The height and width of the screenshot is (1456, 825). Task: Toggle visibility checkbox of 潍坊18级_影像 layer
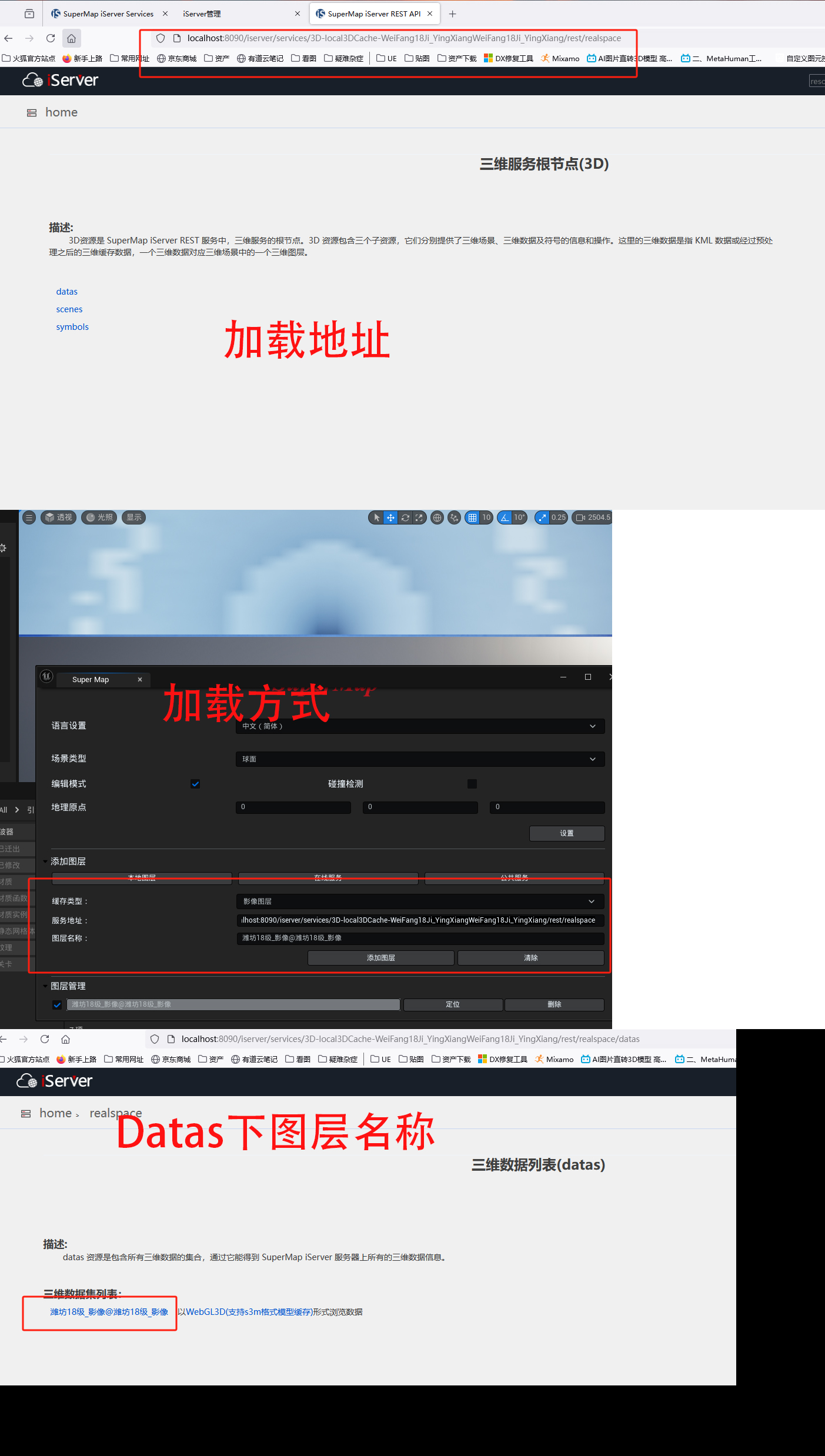(x=57, y=1005)
